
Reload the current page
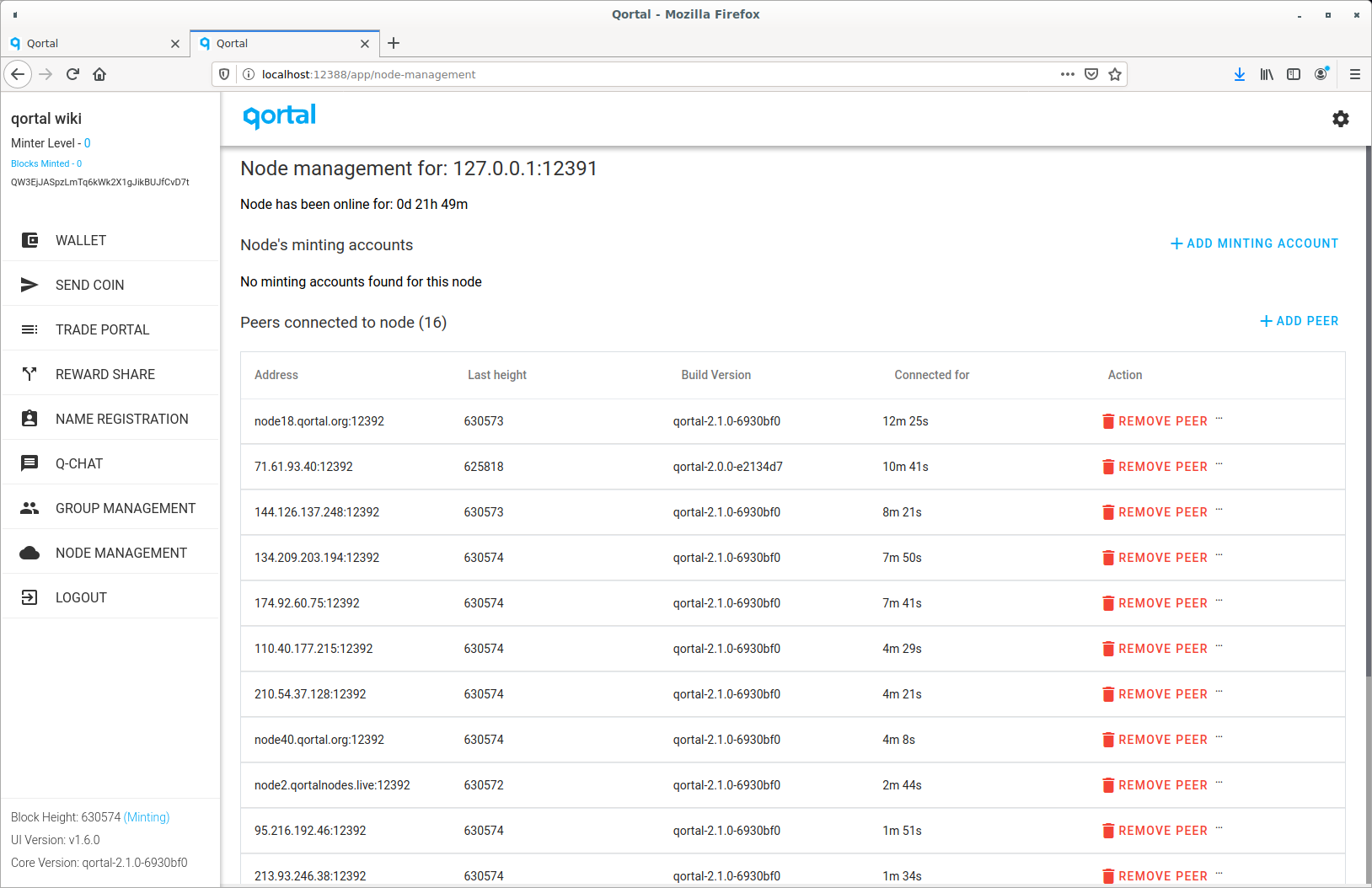72,74
